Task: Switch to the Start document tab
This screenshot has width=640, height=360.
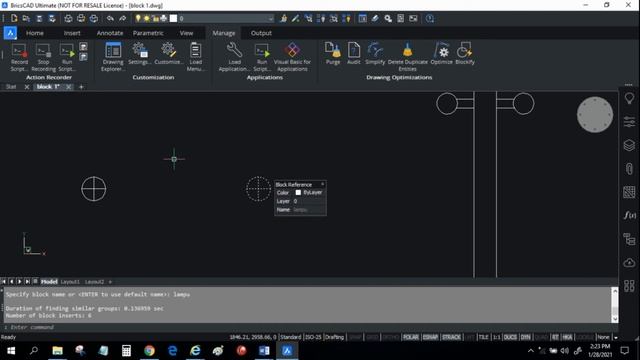Action: (x=11, y=87)
